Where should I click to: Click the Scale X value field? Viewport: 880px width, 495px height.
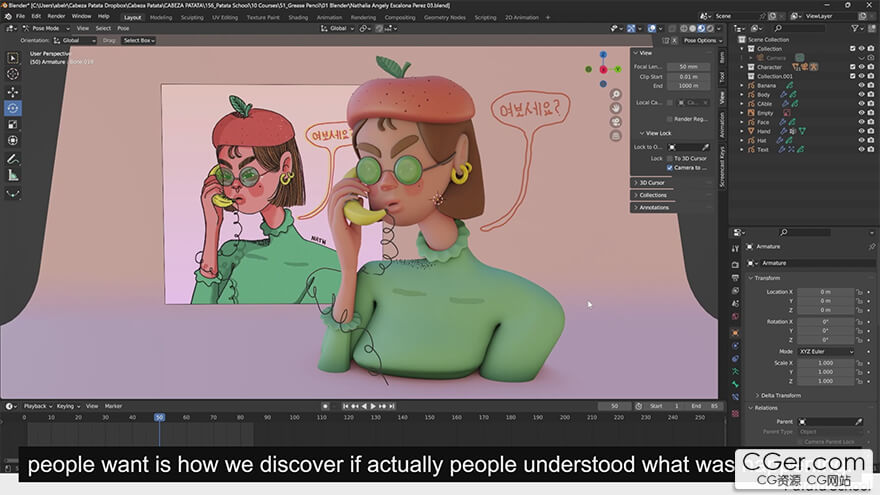826,363
